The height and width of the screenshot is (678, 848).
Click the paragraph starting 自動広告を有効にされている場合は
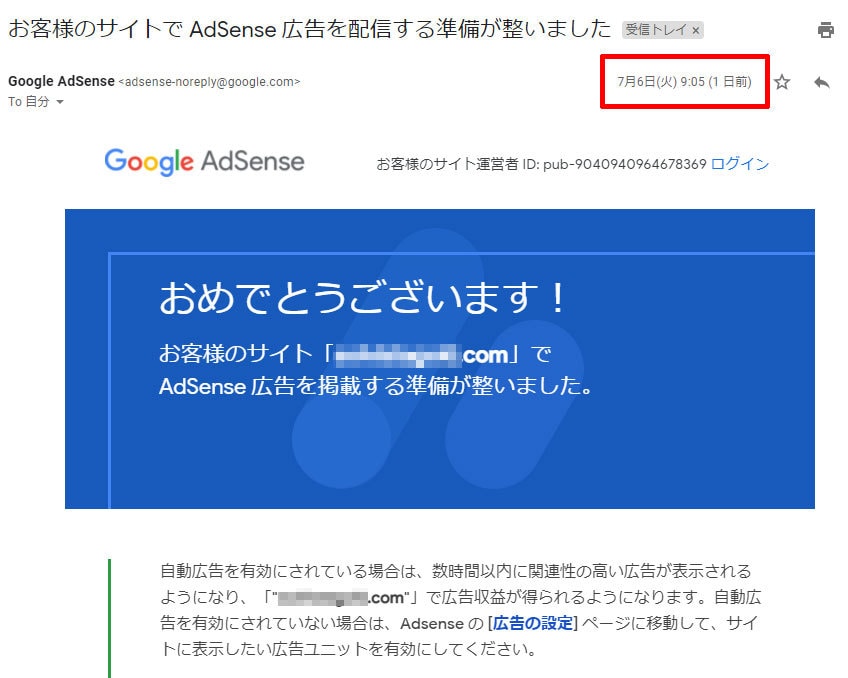460,610
